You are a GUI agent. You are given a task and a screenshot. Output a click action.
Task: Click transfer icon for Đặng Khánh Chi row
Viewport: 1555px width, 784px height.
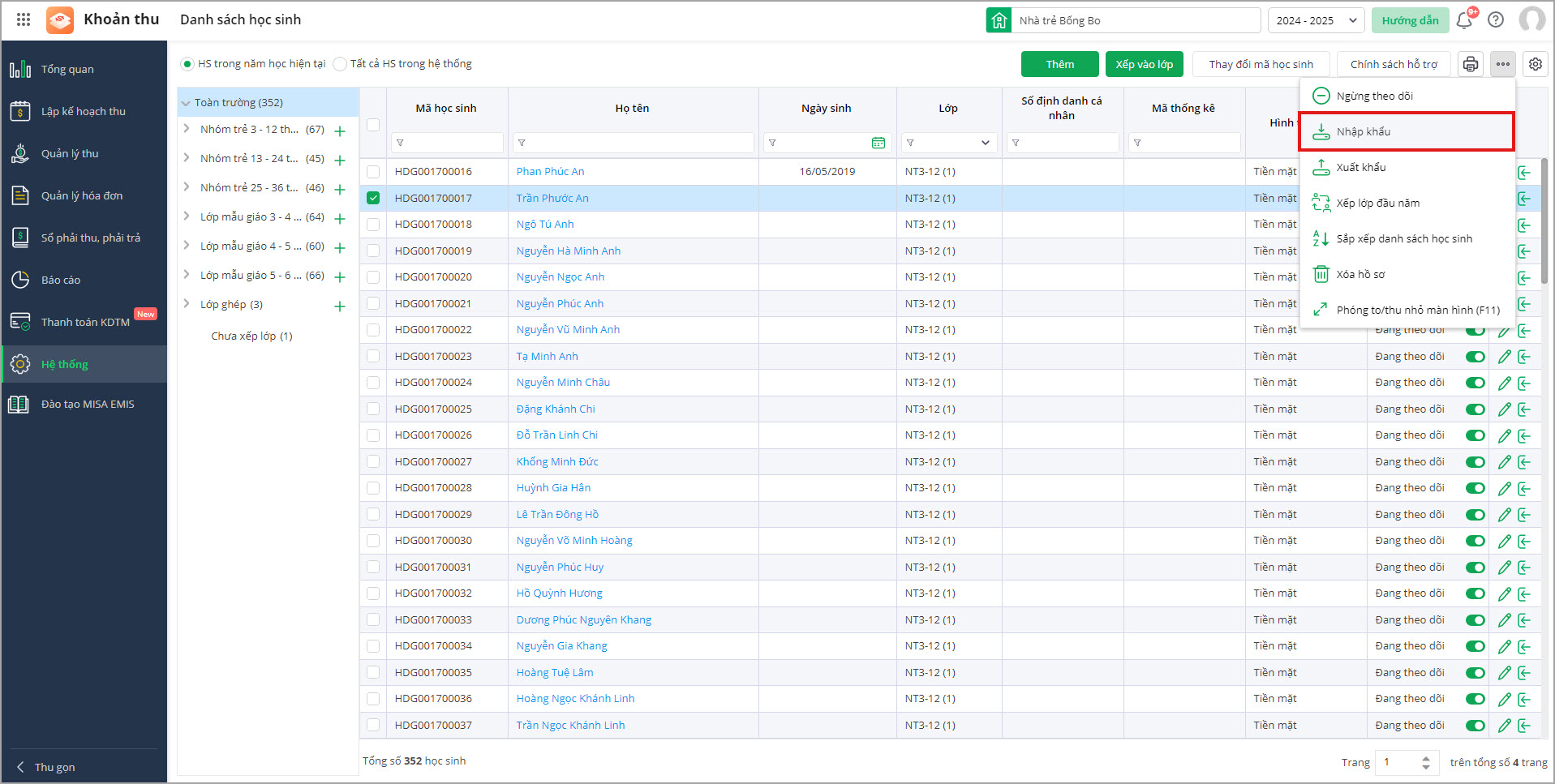click(x=1525, y=409)
